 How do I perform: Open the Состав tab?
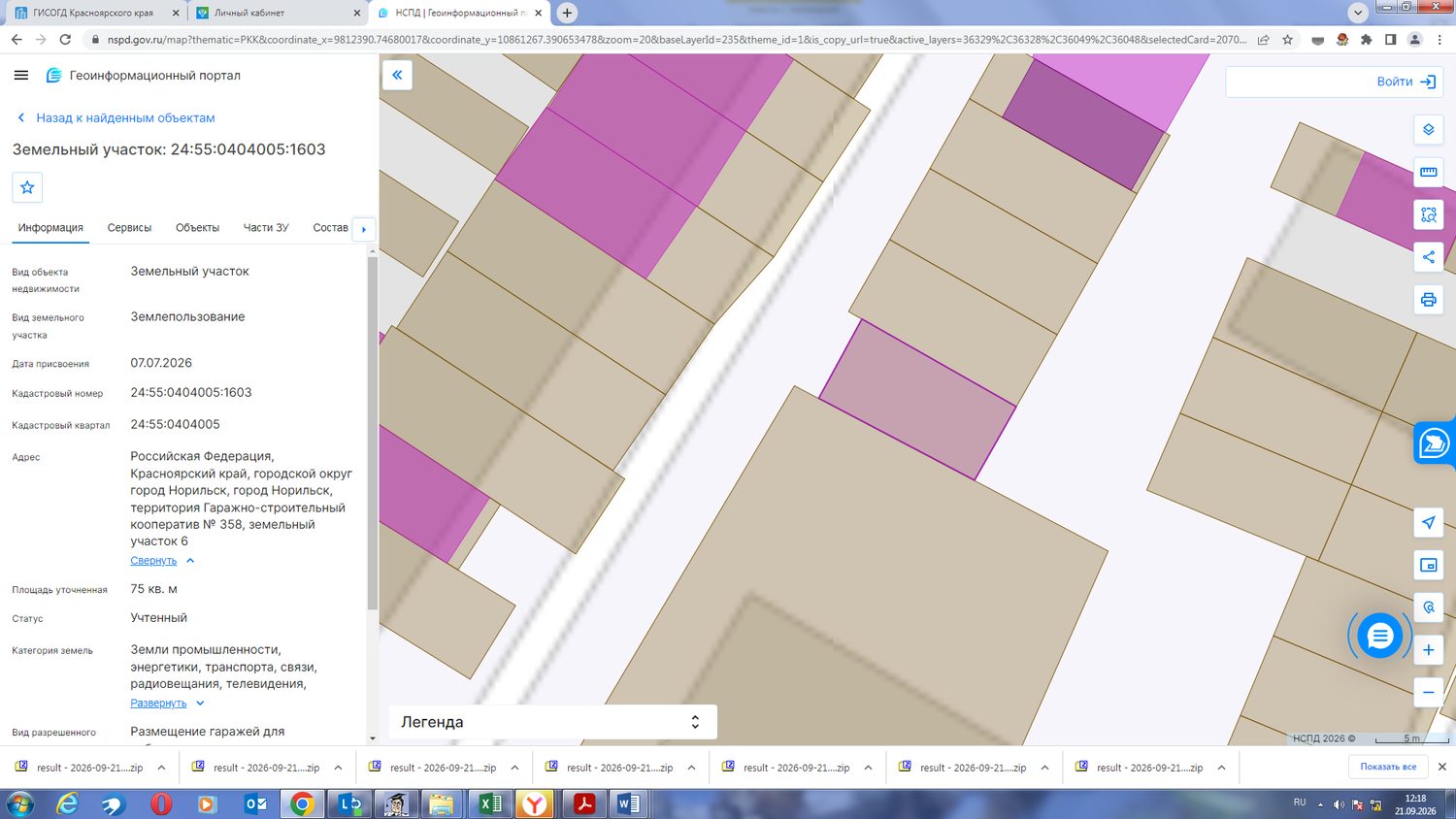pyautogui.click(x=330, y=228)
